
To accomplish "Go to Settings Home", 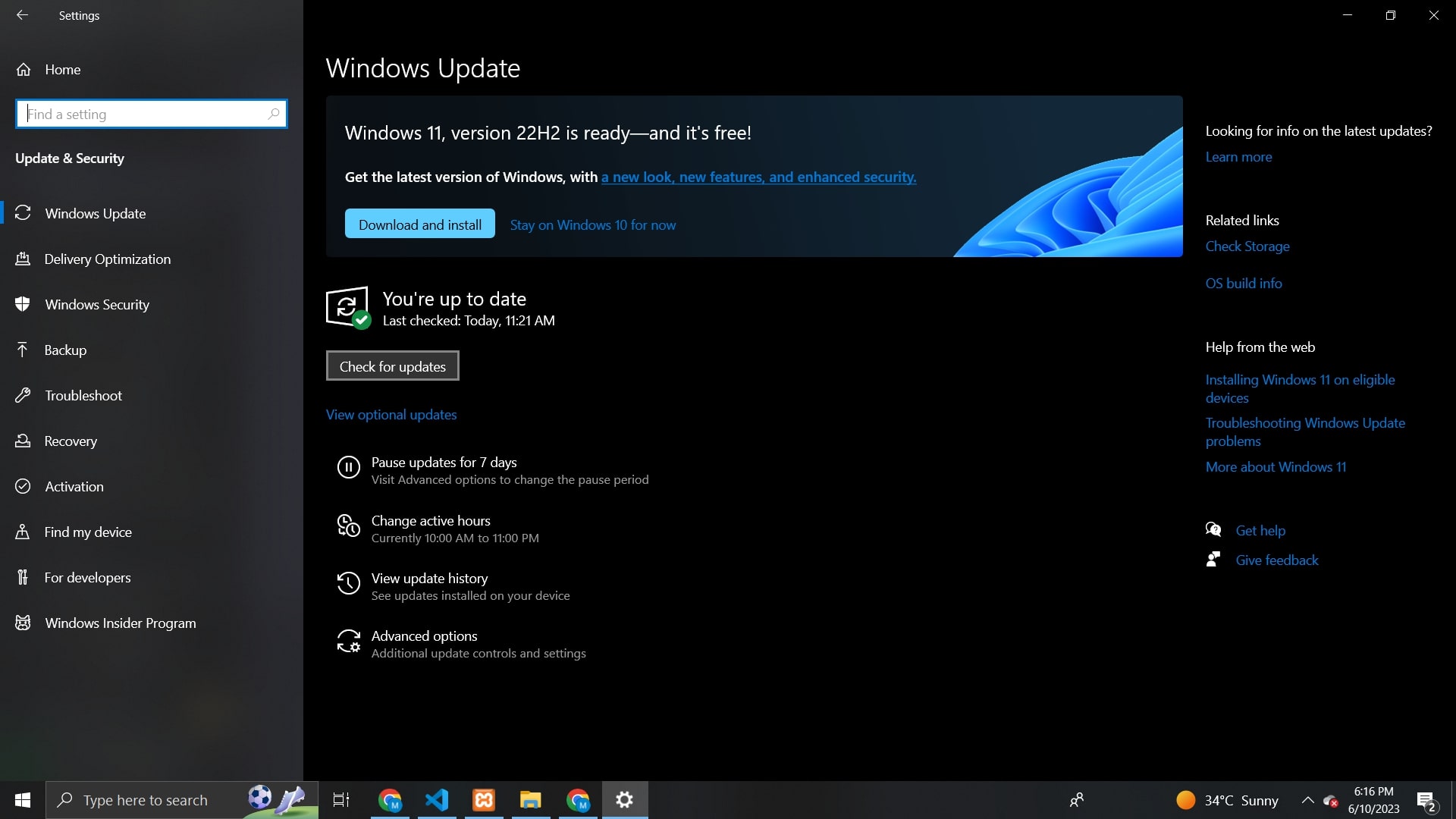I will click(x=62, y=70).
